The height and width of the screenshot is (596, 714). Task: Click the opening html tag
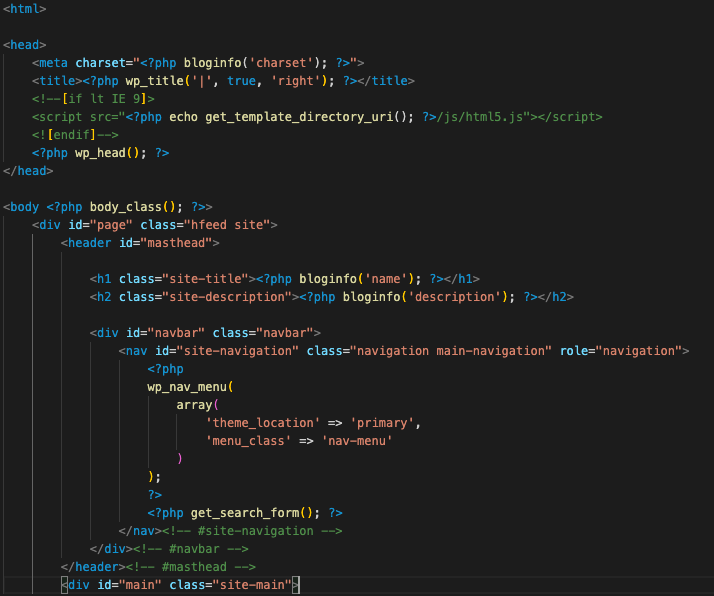point(25,9)
